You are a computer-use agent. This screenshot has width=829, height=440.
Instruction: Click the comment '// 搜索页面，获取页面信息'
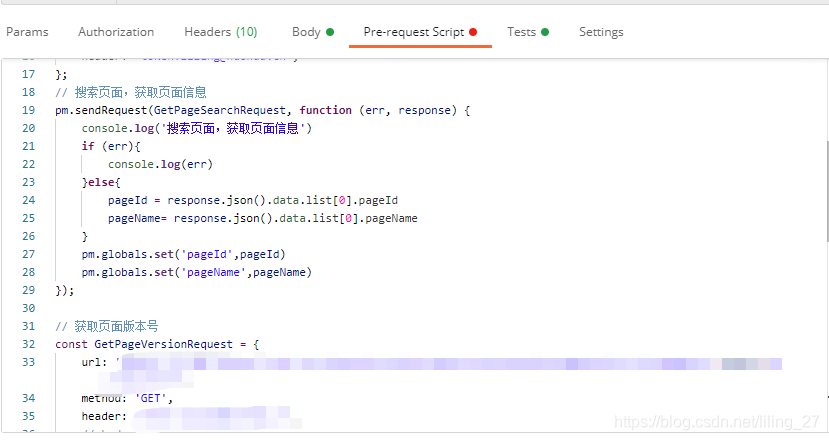pos(131,92)
